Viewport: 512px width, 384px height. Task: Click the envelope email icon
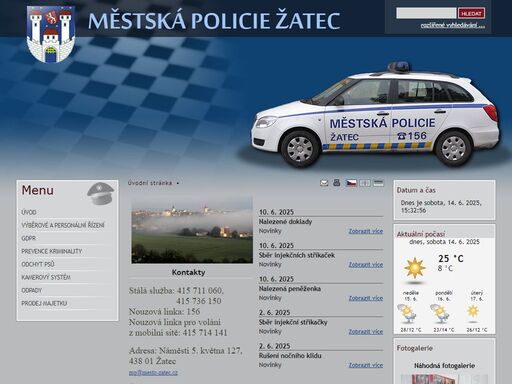324,183
